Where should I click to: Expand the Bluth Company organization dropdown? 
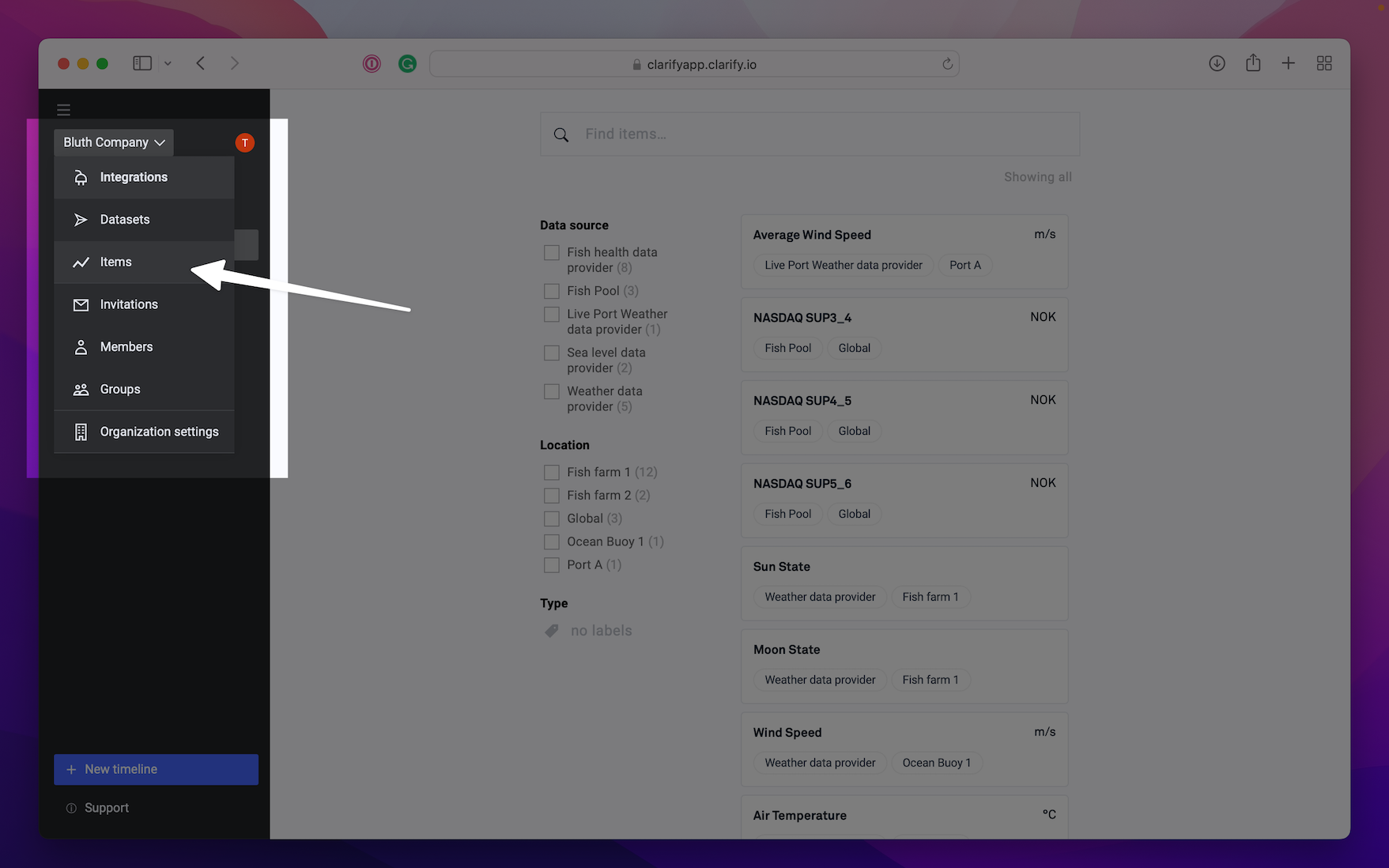pos(114,142)
